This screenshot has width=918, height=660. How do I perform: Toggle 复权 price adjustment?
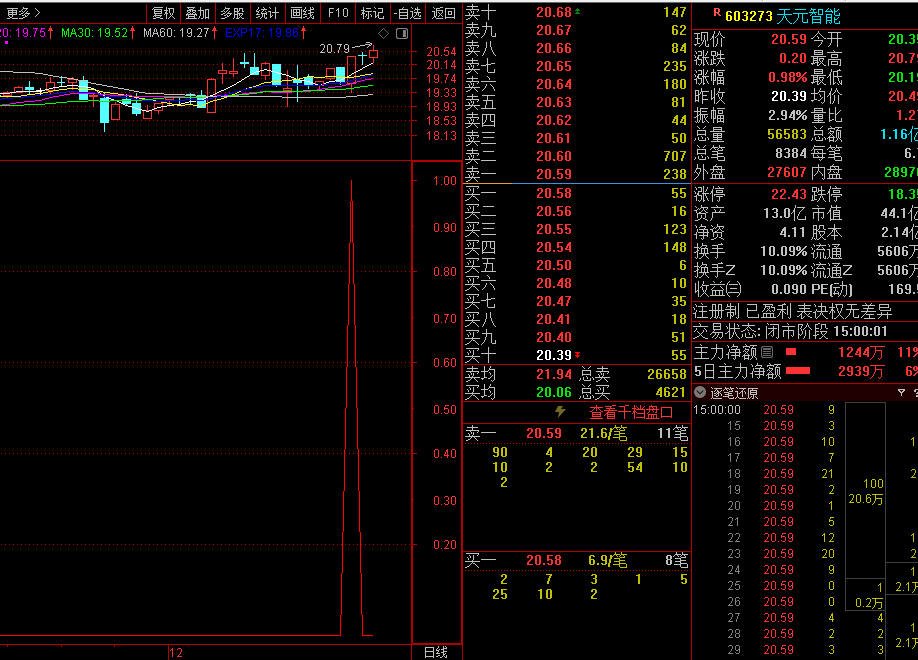coord(163,13)
